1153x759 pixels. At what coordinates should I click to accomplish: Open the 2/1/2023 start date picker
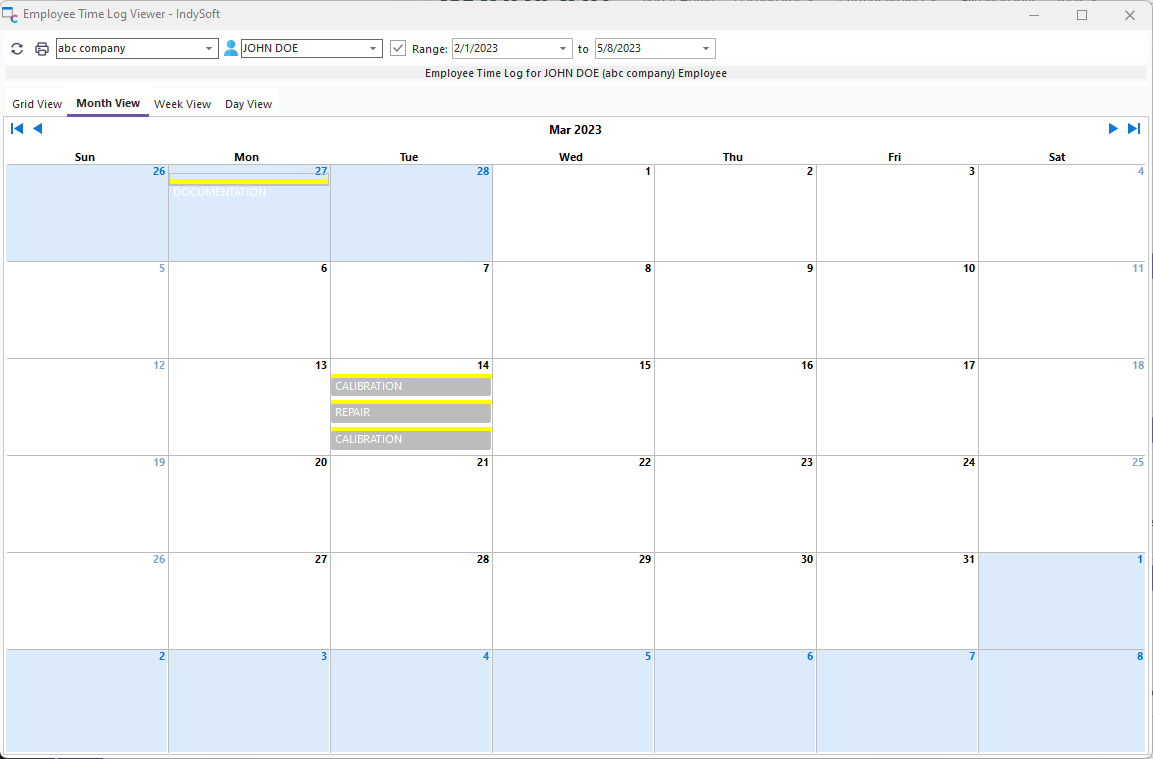[563, 49]
